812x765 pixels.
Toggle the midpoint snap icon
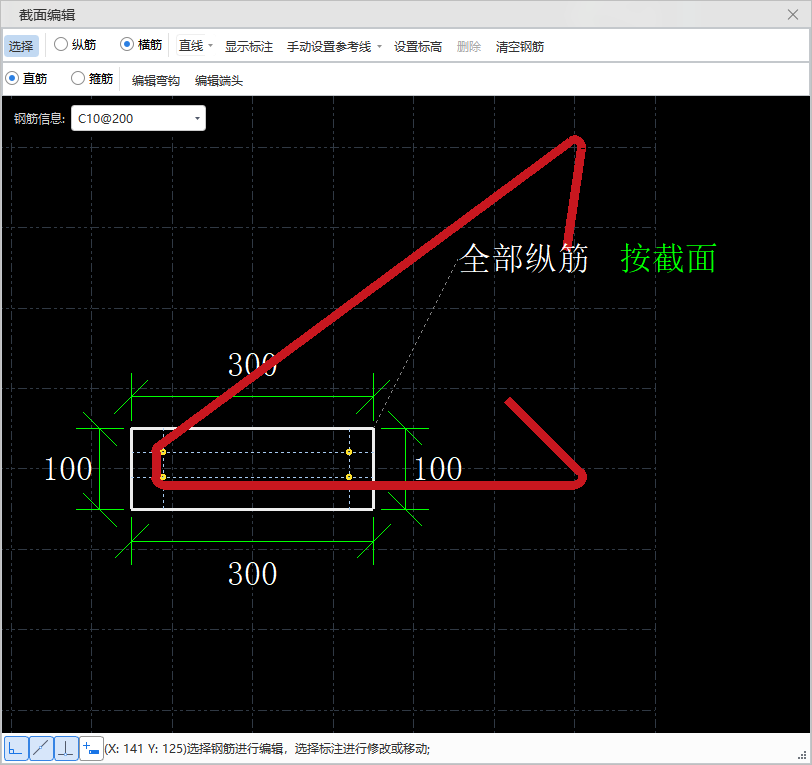41,748
